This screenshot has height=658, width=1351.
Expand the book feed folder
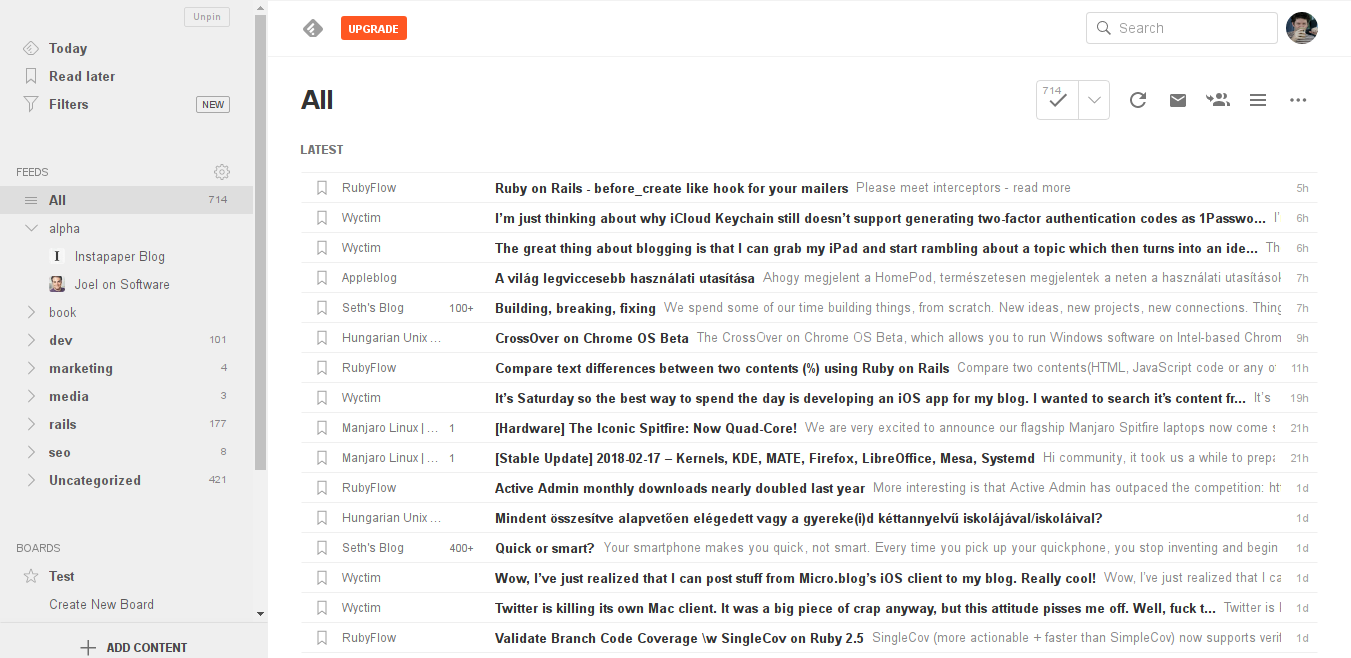30,313
